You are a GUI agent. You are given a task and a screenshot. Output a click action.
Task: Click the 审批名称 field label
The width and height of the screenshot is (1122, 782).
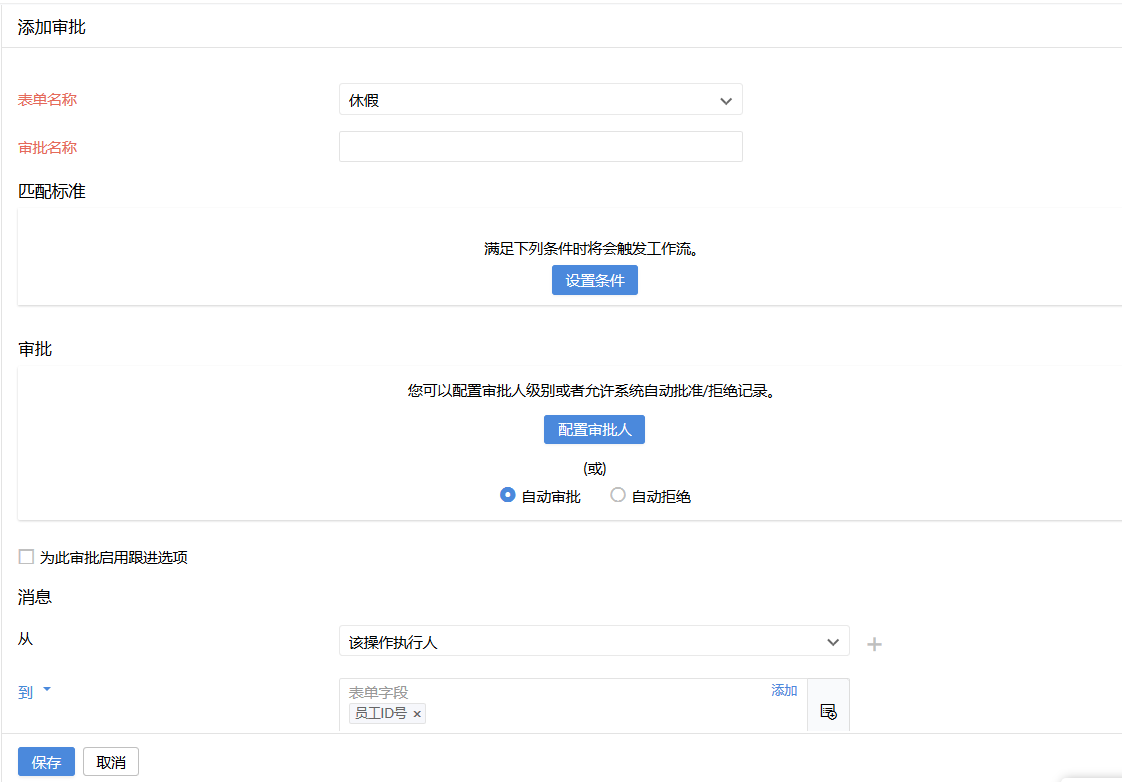[47, 148]
